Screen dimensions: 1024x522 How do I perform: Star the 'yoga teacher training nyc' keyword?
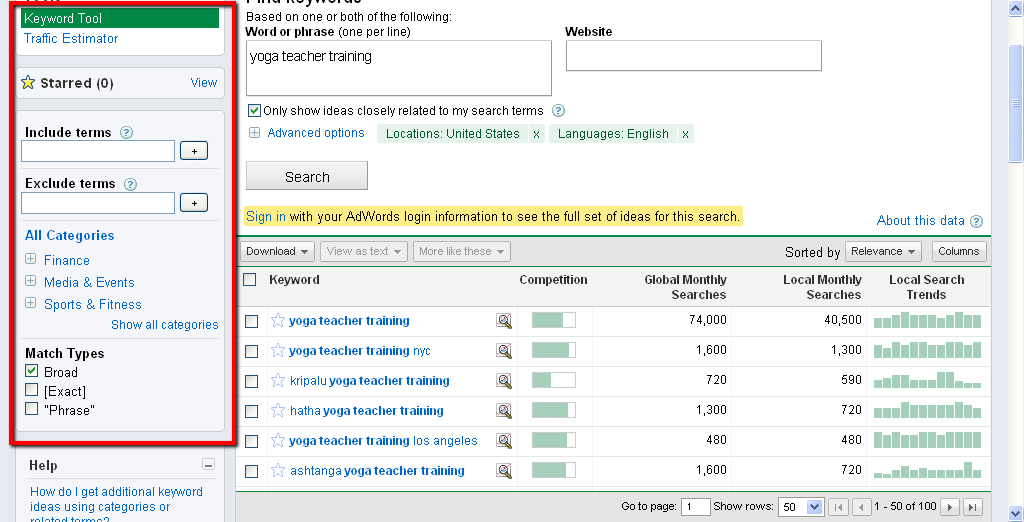pos(278,351)
